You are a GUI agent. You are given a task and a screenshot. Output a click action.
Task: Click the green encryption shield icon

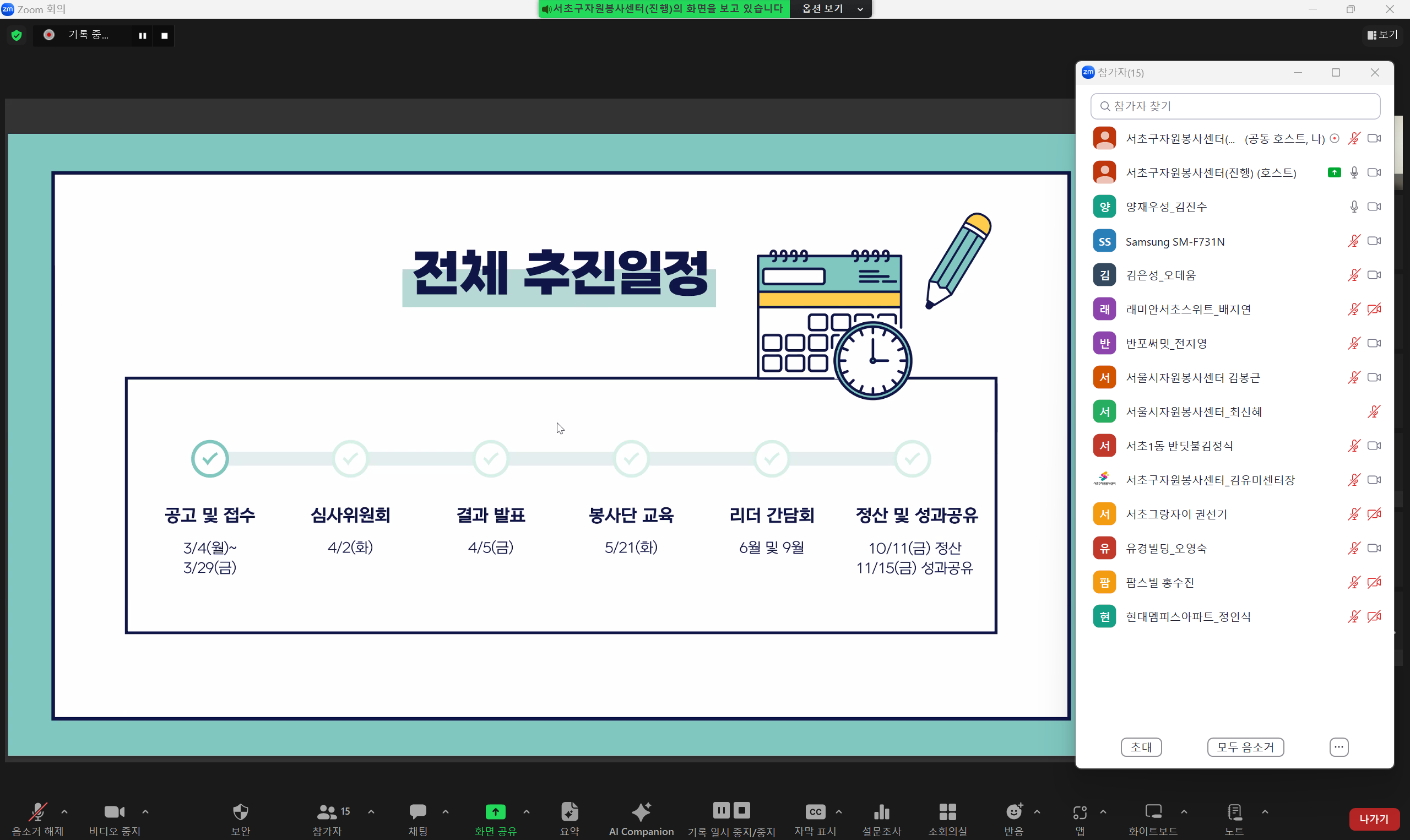(x=17, y=35)
